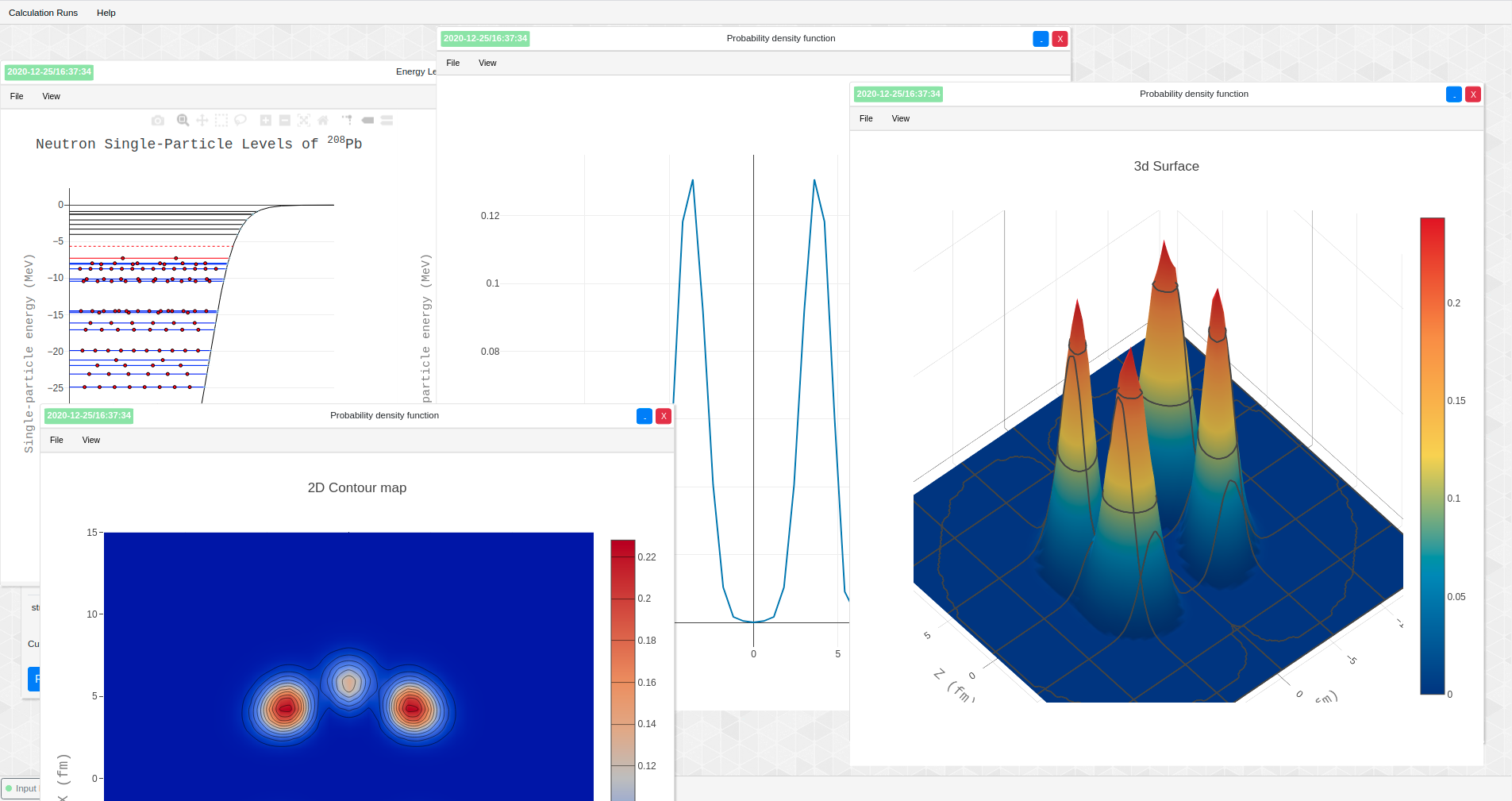1512x801 pixels.
Task: Open the Help menu
Action: click(106, 13)
